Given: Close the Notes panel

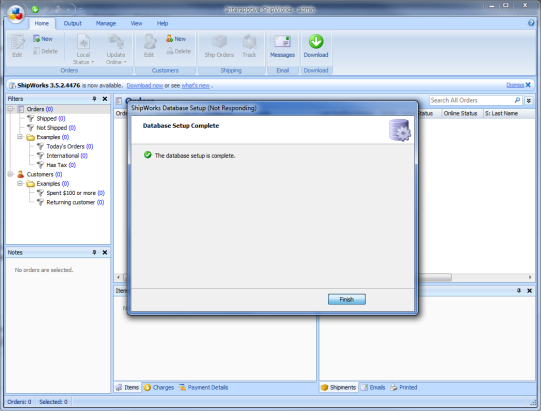Looking at the screenshot, I should pos(105,253).
